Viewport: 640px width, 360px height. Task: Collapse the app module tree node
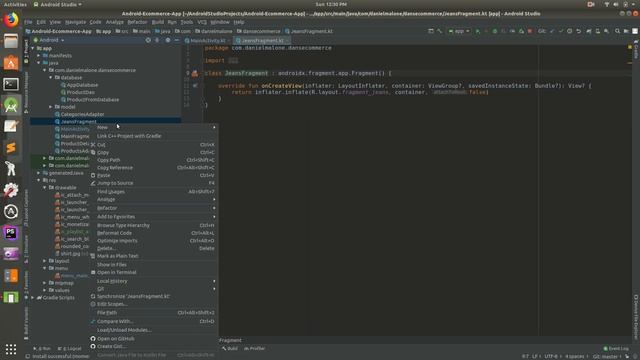click(x=33, y=48)
